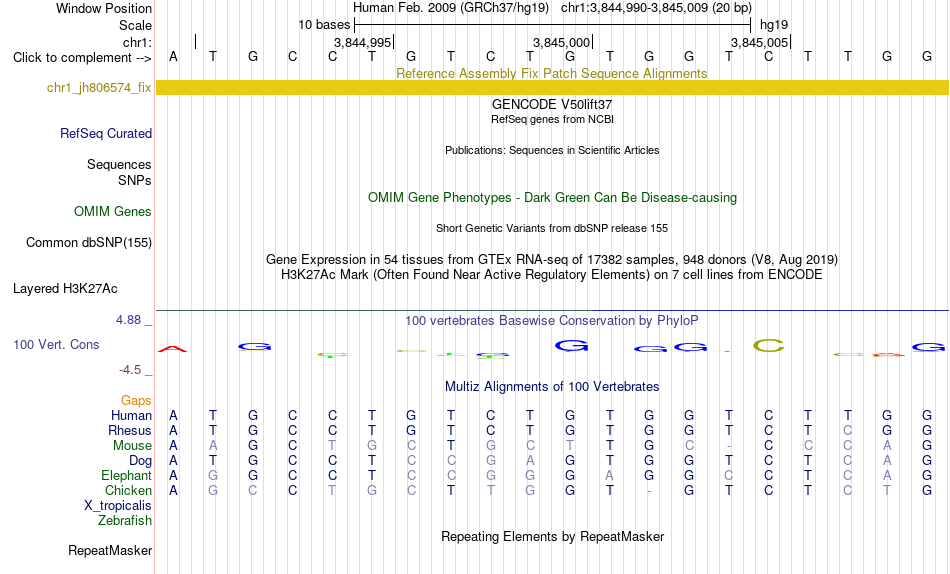Click the gap dash in the Mouse row
The image size is (950, 574).
(729, 446)
